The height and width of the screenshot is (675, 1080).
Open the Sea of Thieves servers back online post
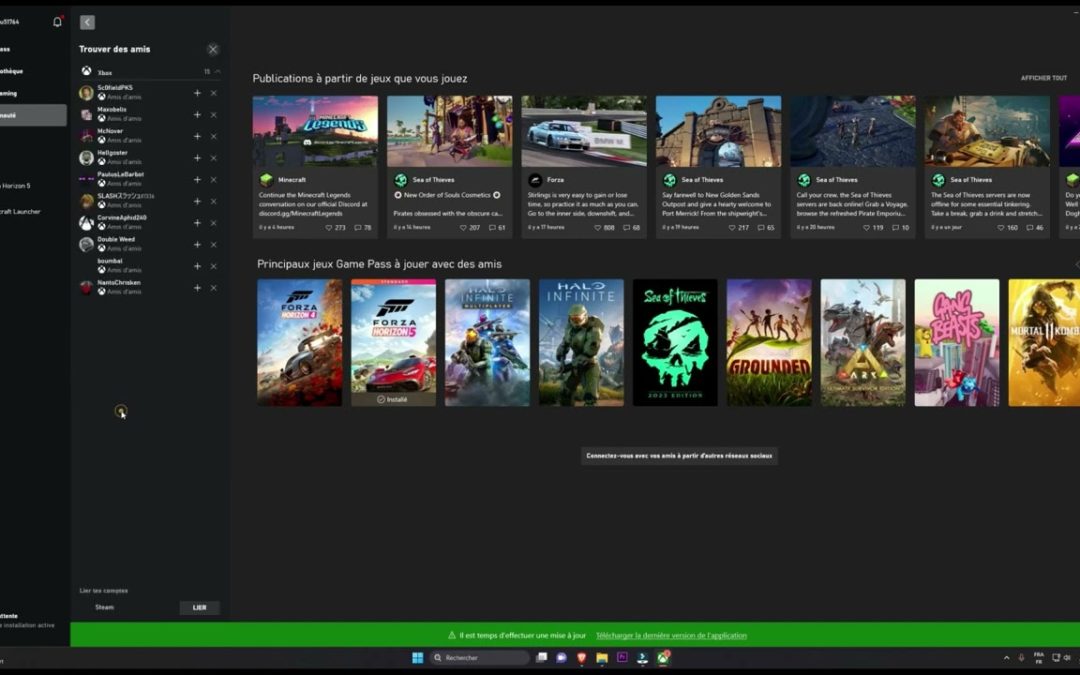[853, 167]
